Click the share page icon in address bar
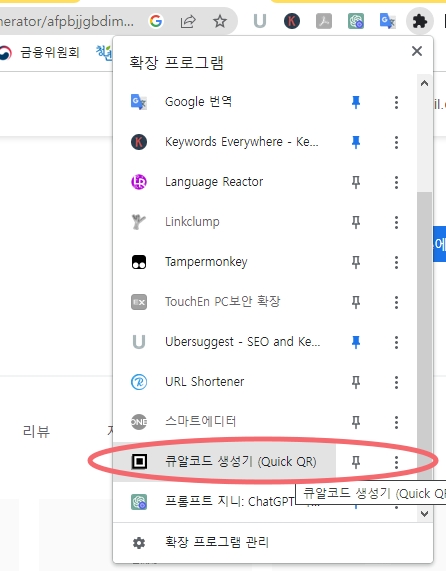The height and width of the screenshot is (571, 446). (188, 22)
